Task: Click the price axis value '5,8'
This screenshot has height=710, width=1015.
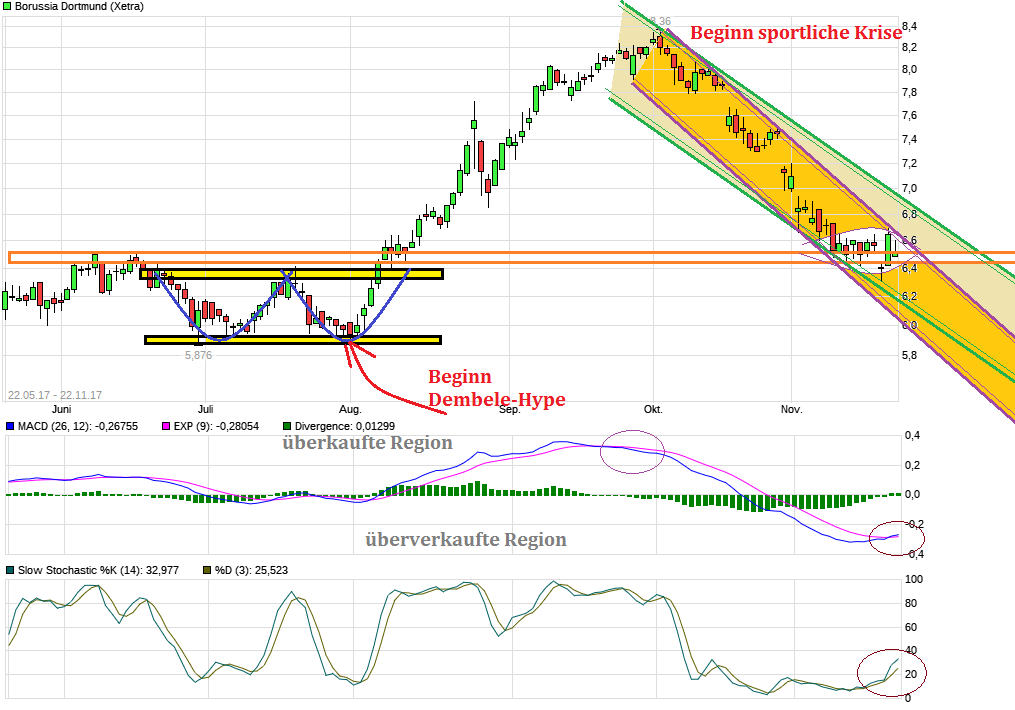Action: (909, 355)
